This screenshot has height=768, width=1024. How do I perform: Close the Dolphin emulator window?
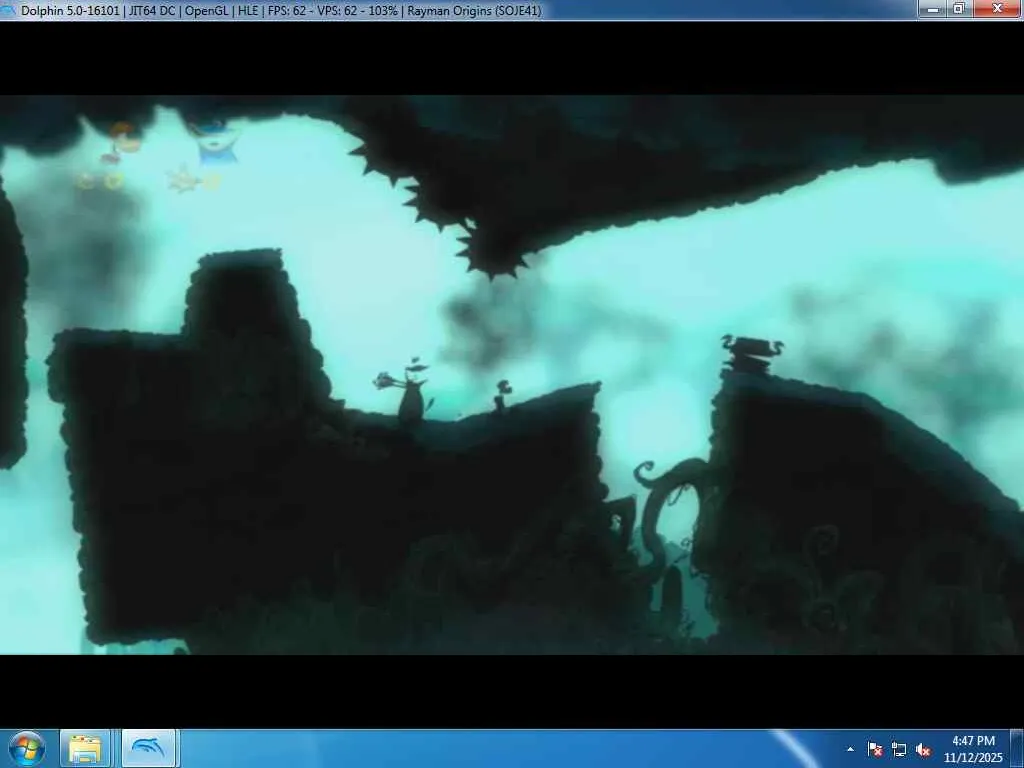(x=997, y=8)
